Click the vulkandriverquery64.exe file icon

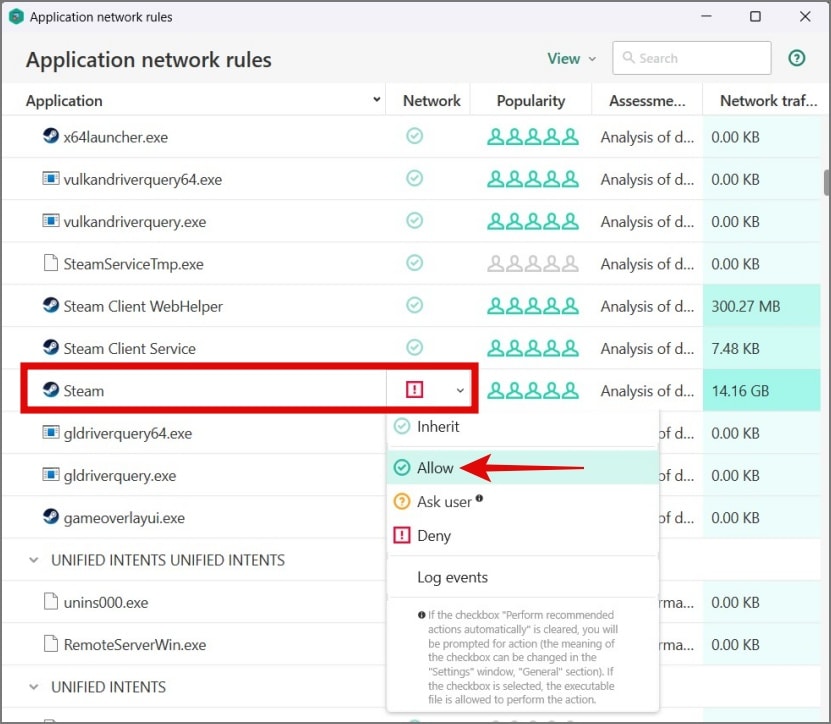(x=50, y=178)
